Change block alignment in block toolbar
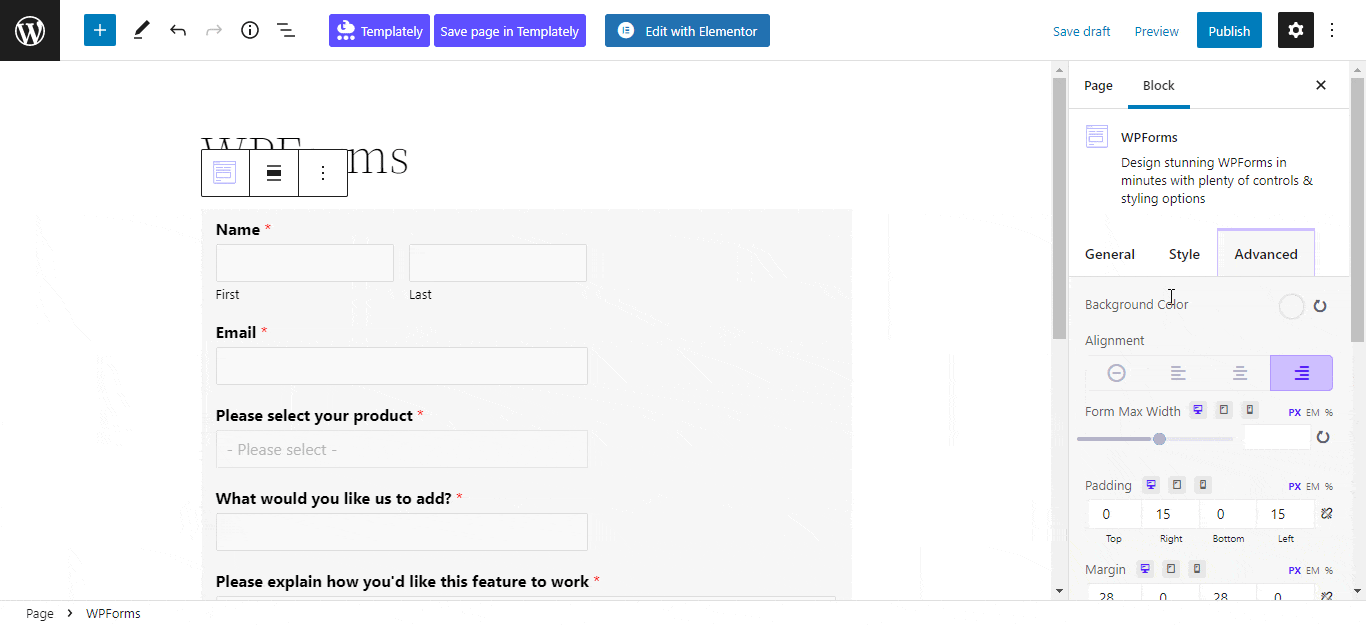Viewport: 1366px width, 625px height. click(274, 173)
